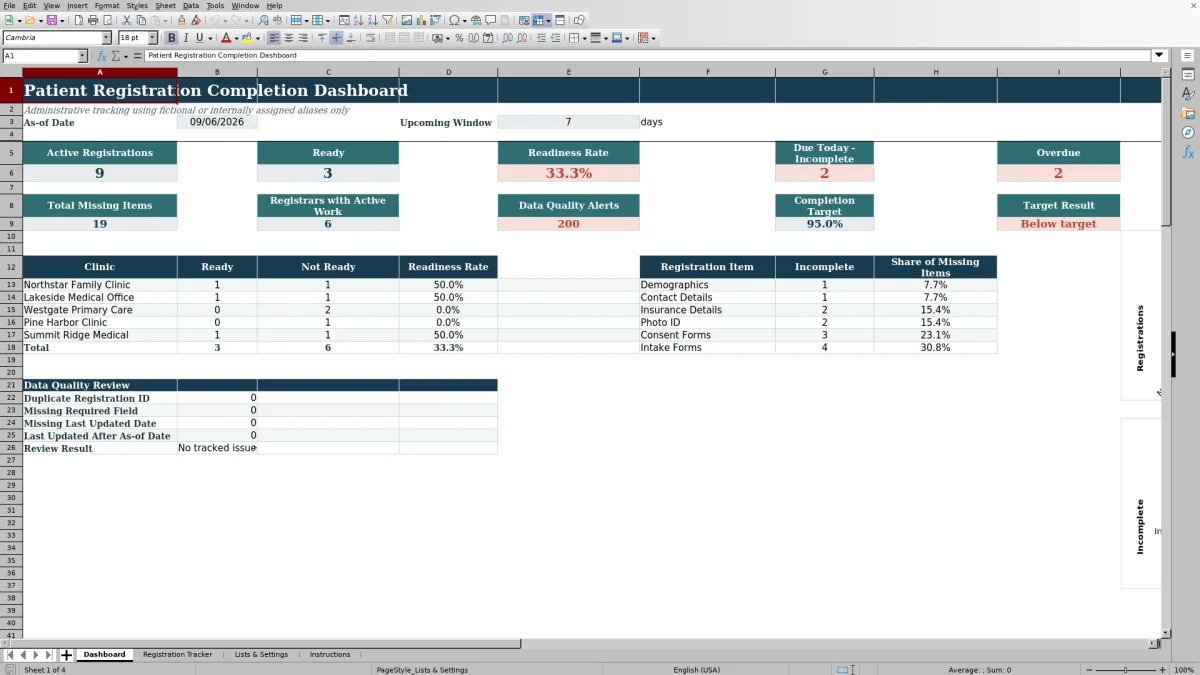This screenshot has height=675, width=1200.
Task: Open the File menu
Action: (9, 6)
